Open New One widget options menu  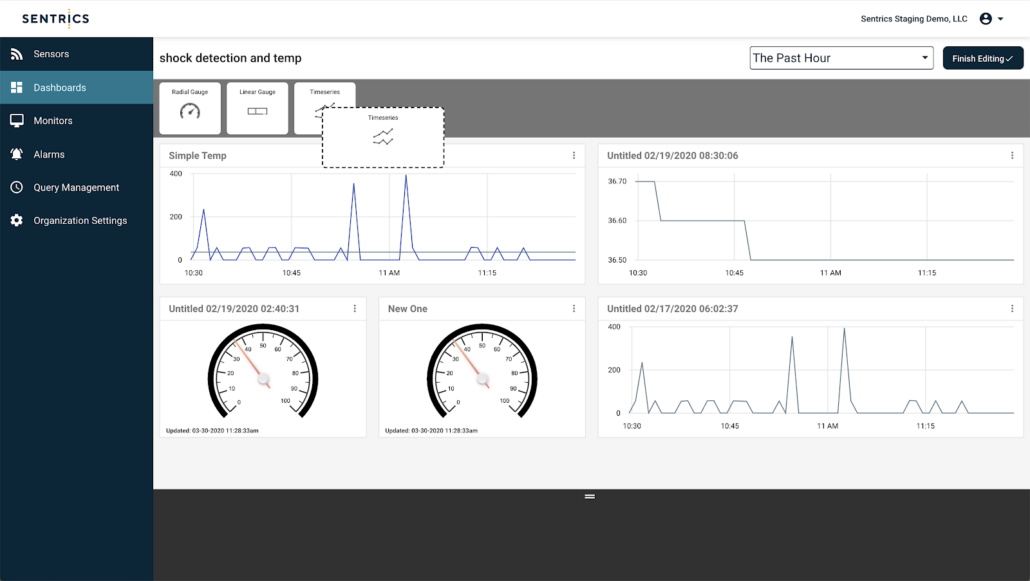(573, 309)
